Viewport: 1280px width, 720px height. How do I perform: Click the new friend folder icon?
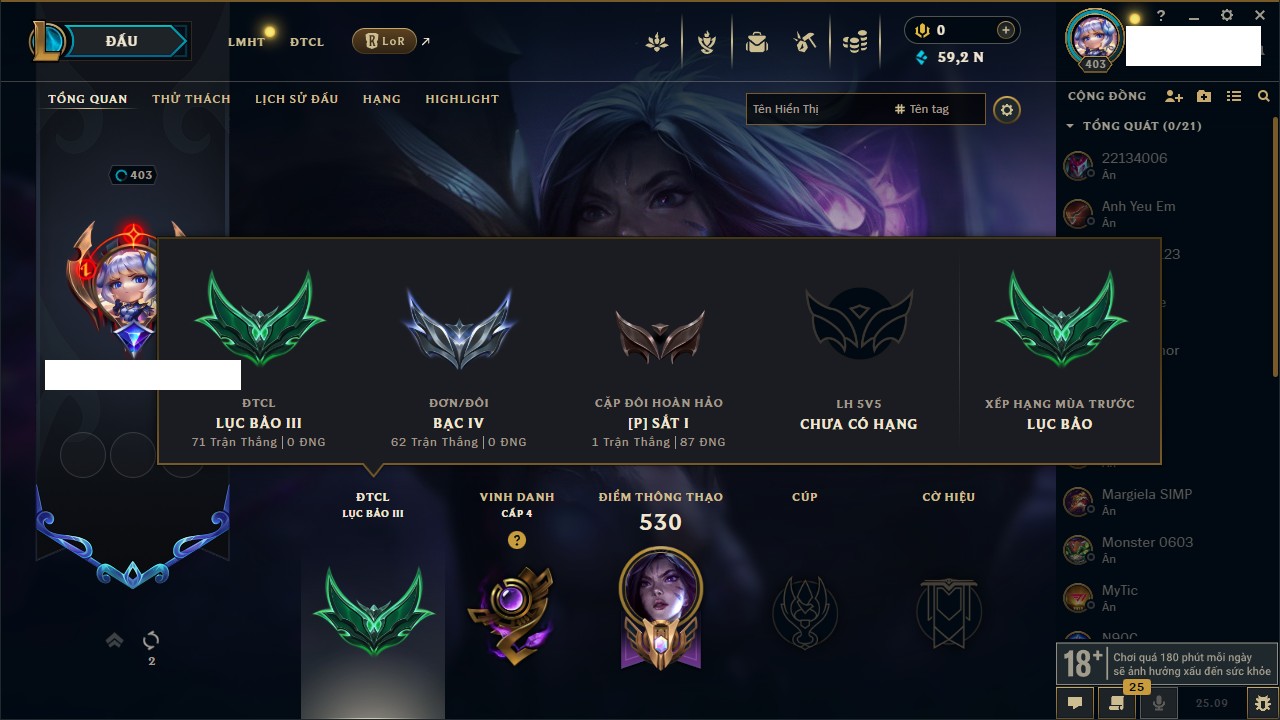click(1204, 96)
